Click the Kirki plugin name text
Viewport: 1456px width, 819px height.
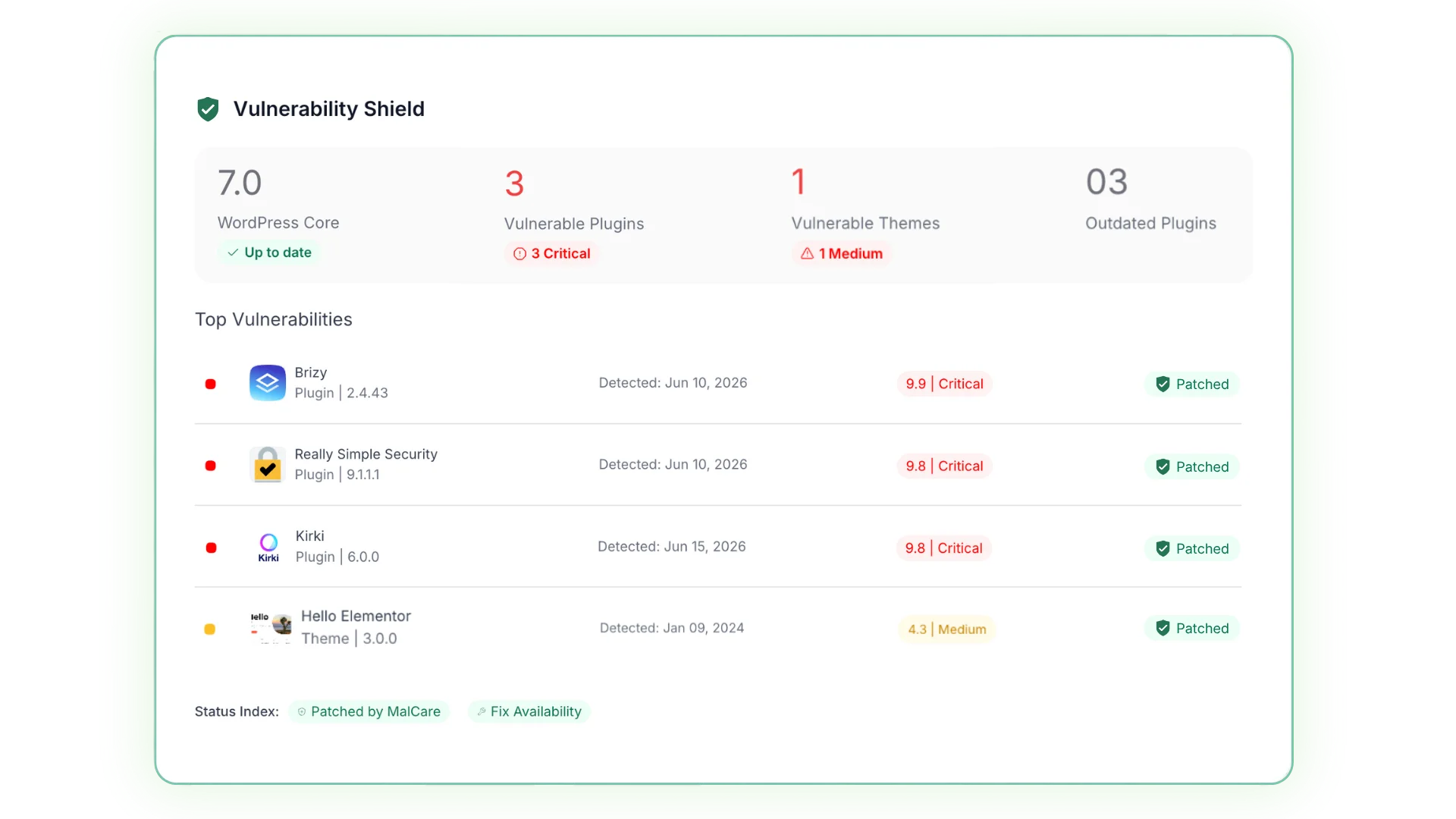tap(310, 536)
